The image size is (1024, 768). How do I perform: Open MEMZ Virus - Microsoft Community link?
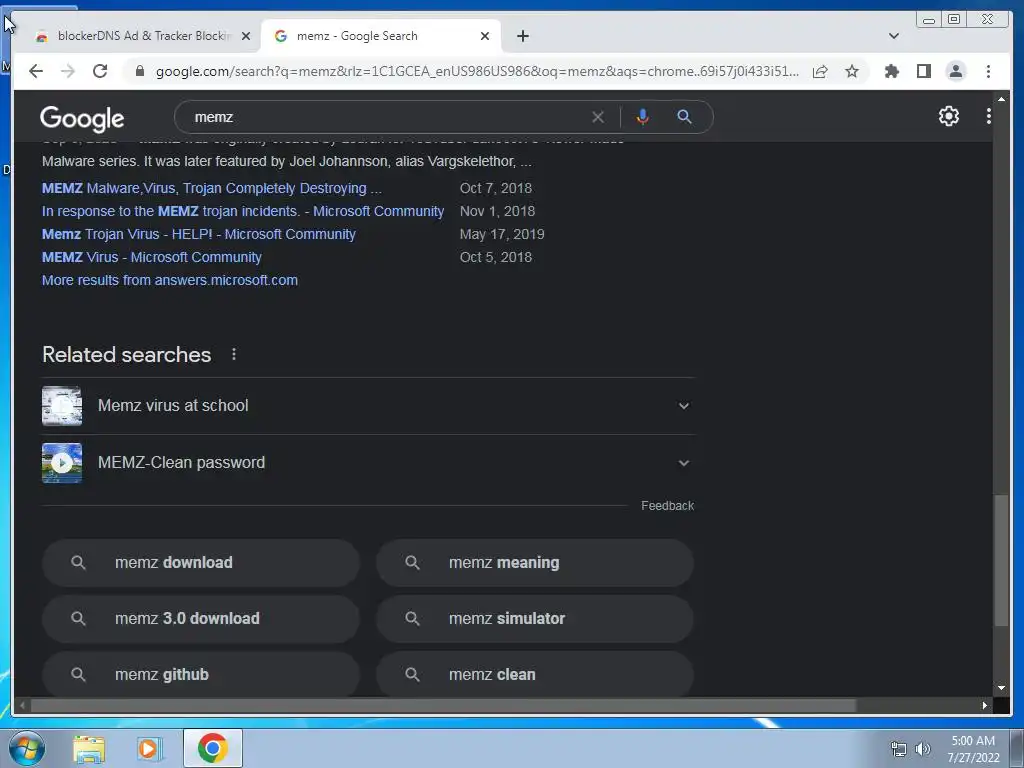point(152,257)
